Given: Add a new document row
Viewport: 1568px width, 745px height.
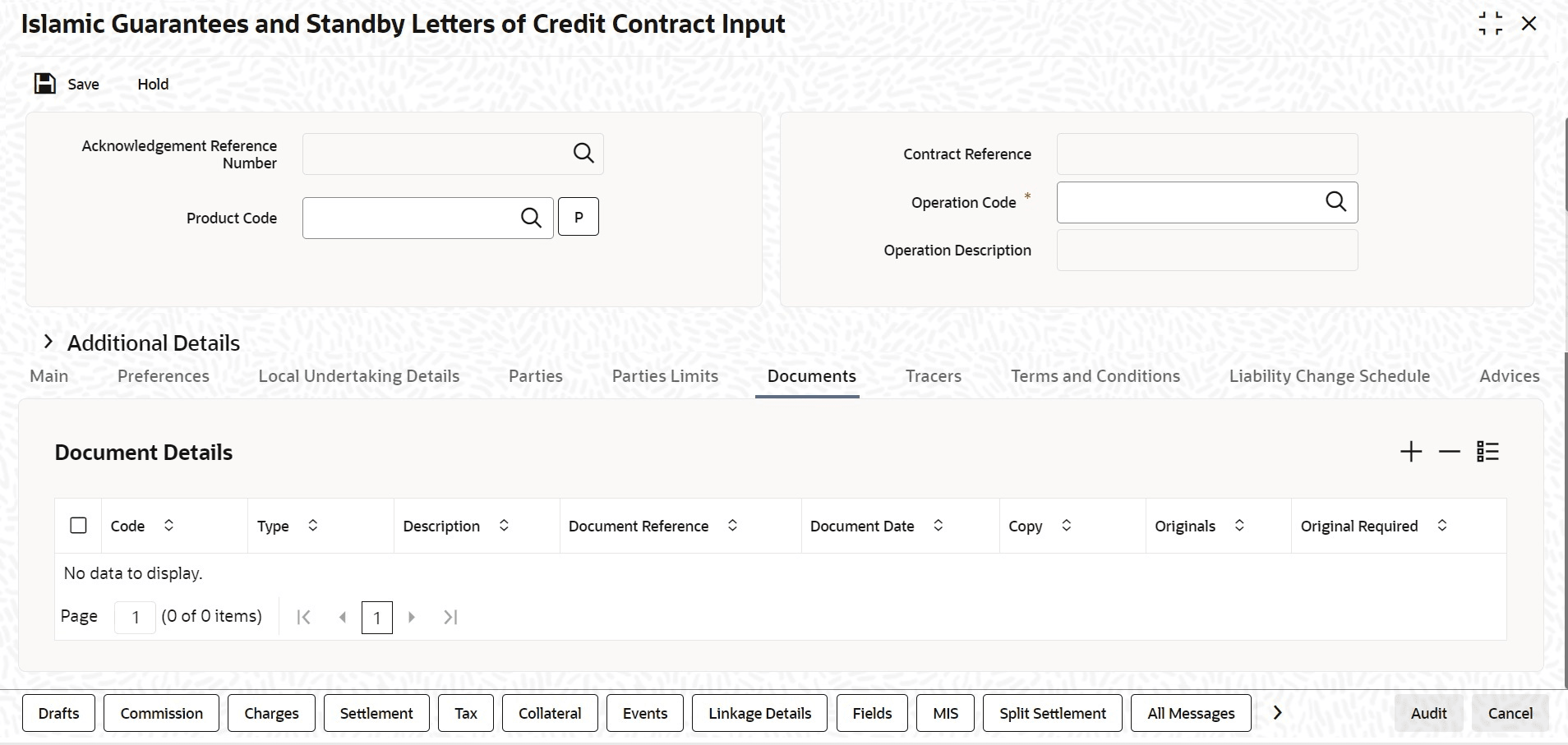Looking at the screenshot, I should [x=1411, y=452].
